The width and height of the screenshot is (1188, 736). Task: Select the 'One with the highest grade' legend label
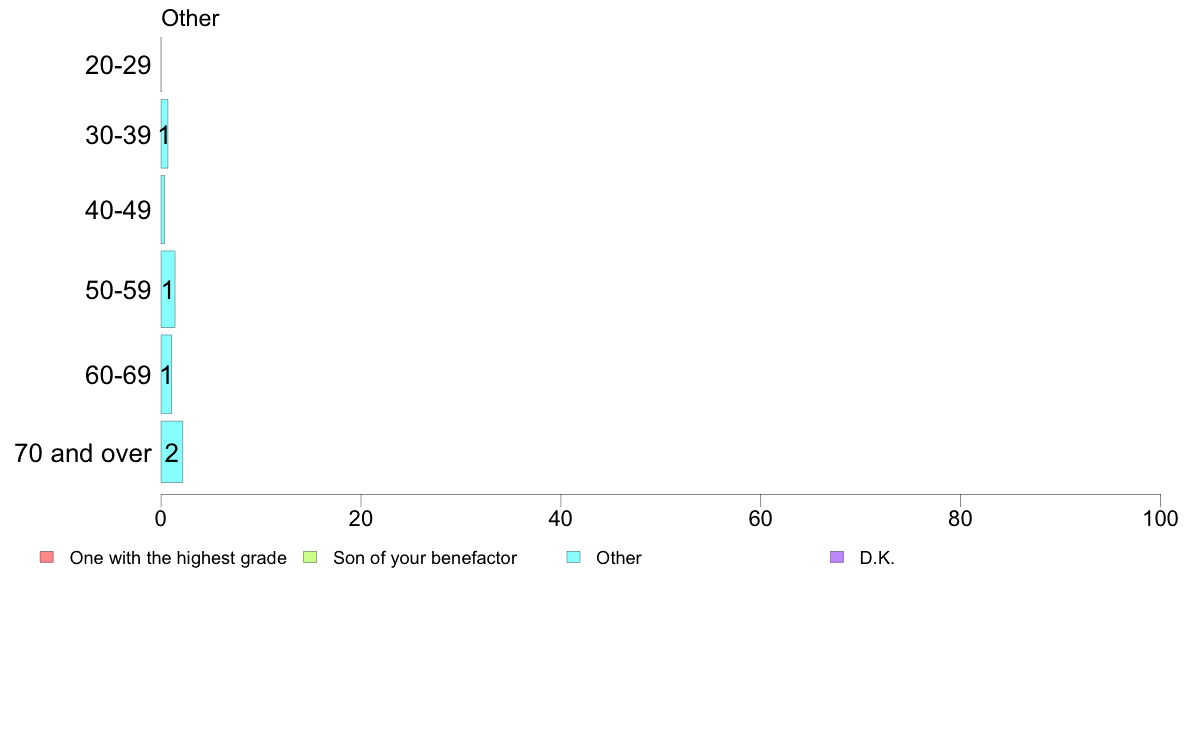coord(178,558)
